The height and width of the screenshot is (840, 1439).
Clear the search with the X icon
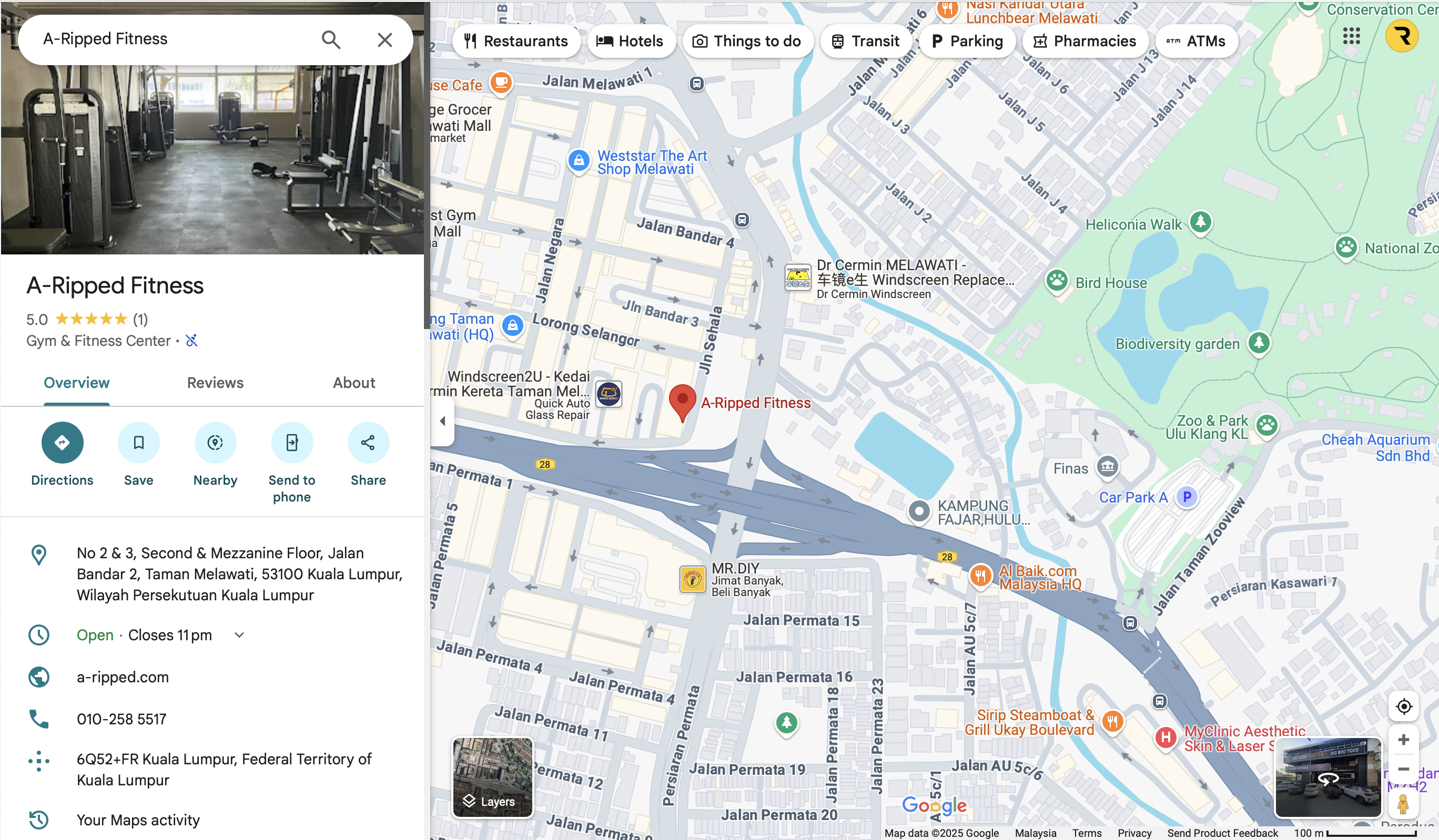(x=385, y=39)
